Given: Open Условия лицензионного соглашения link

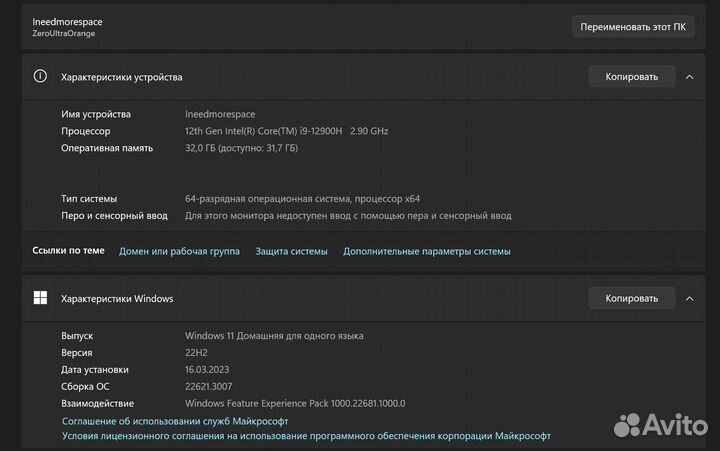Looking at the screenshot, I should click(x=306, y=435).
